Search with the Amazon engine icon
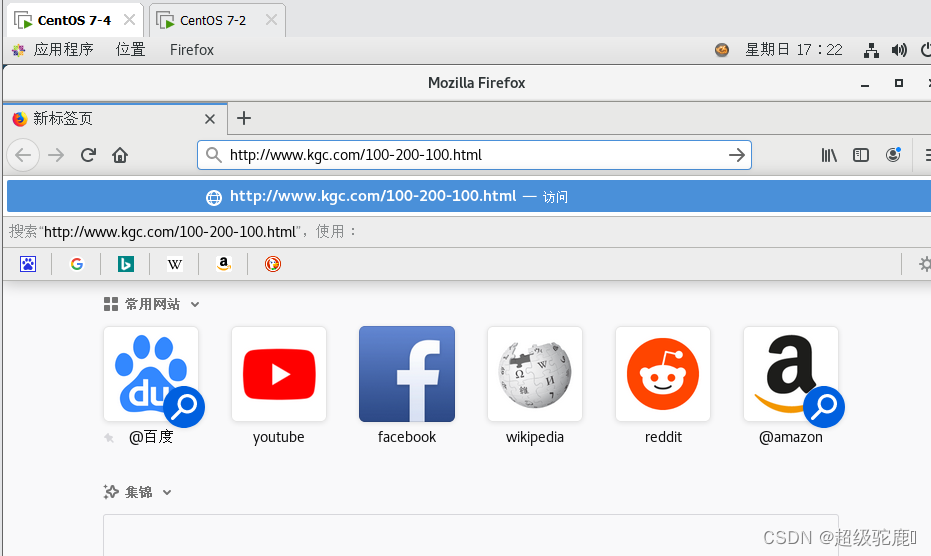 (x=223, y=264)
